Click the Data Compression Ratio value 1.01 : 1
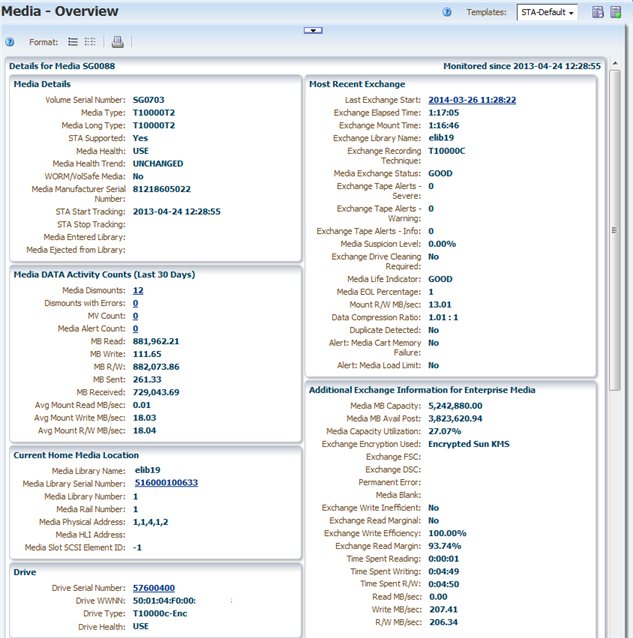633x638 pixels. point(443,317)
